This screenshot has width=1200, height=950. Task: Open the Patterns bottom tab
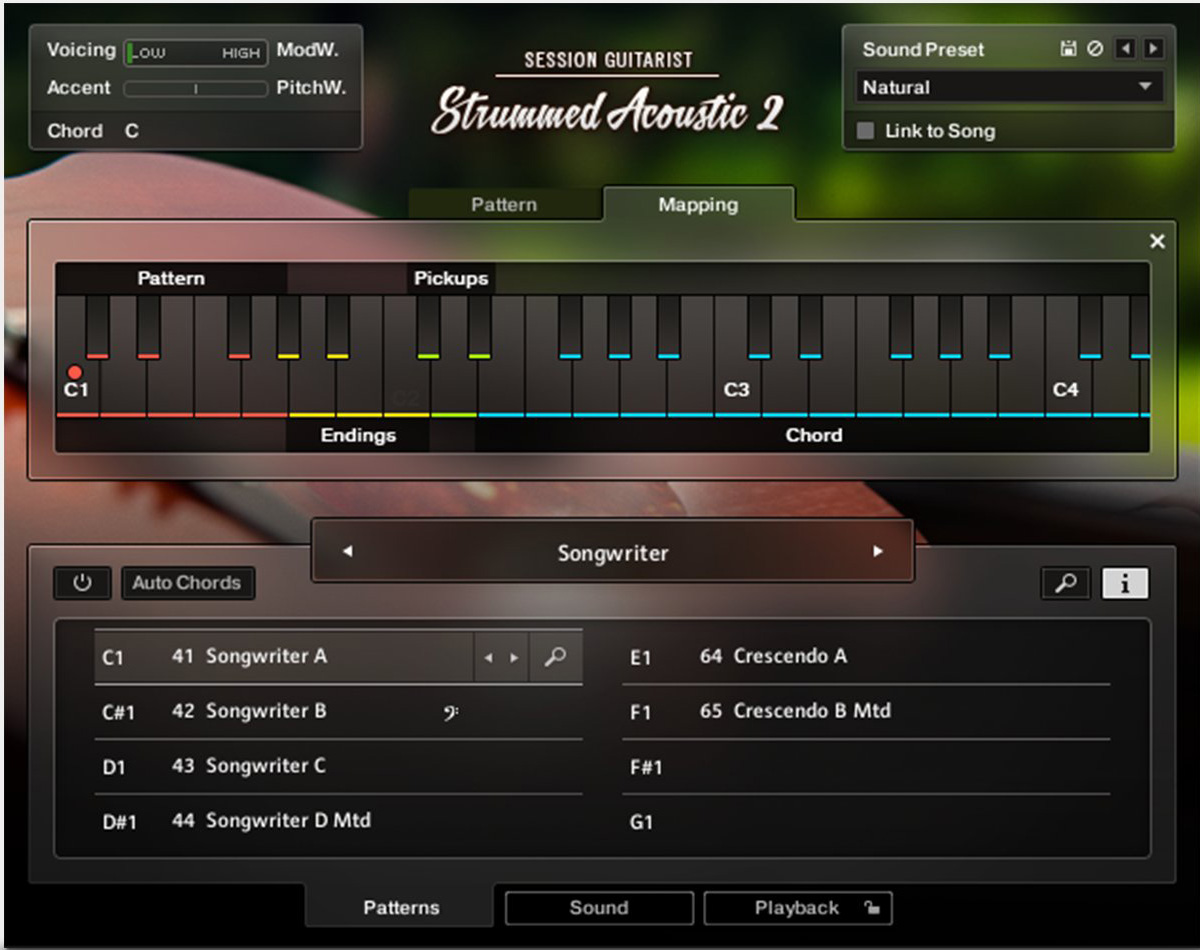[x=401, y=908]
